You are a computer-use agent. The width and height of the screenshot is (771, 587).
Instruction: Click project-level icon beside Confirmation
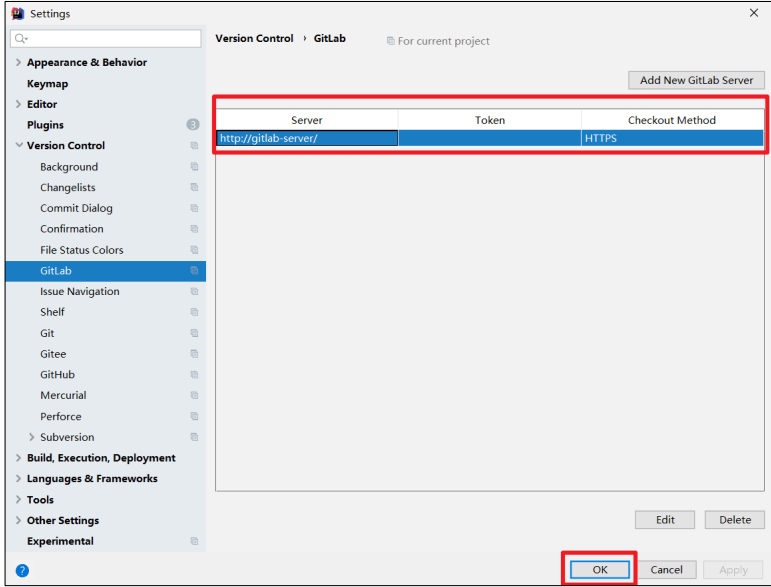click(x=194, y=229)
